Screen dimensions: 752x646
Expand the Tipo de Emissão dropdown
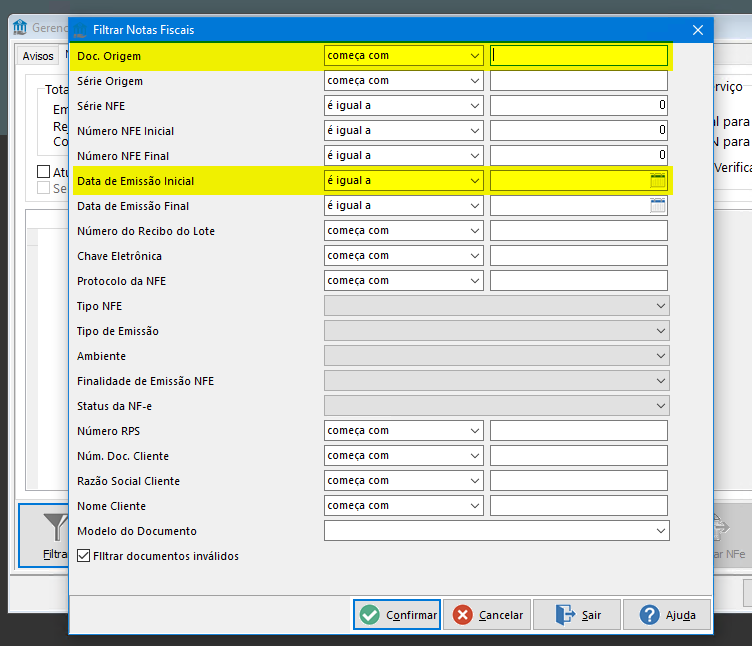497,330
